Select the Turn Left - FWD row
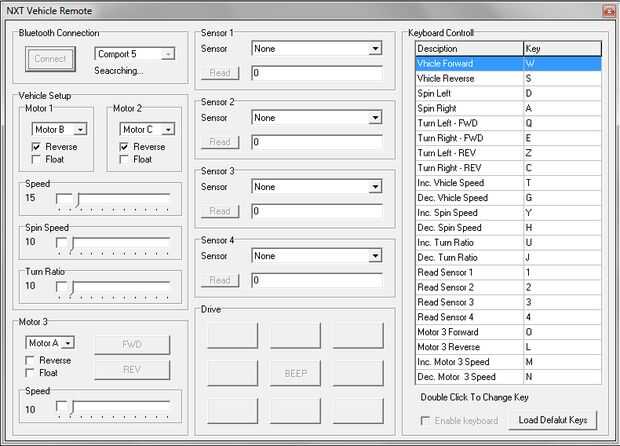 click(x=508, y=123)
